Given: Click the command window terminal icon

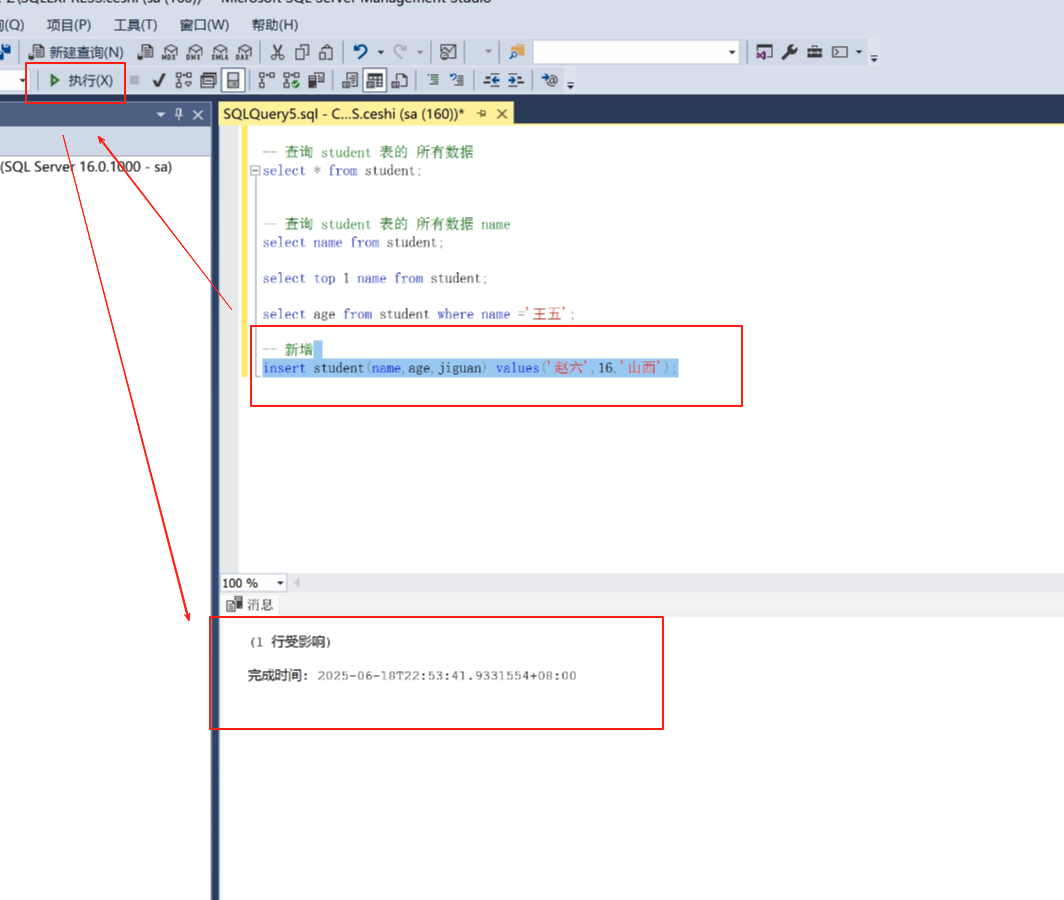Looking at the screenshot, I should point(840,52).
